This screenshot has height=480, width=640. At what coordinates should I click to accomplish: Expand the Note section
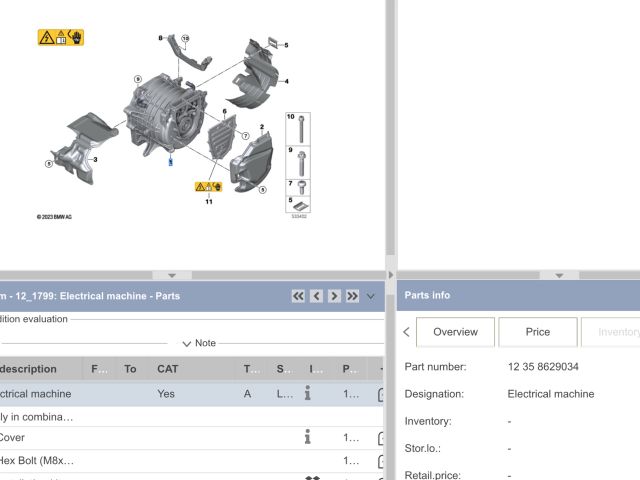199,343
